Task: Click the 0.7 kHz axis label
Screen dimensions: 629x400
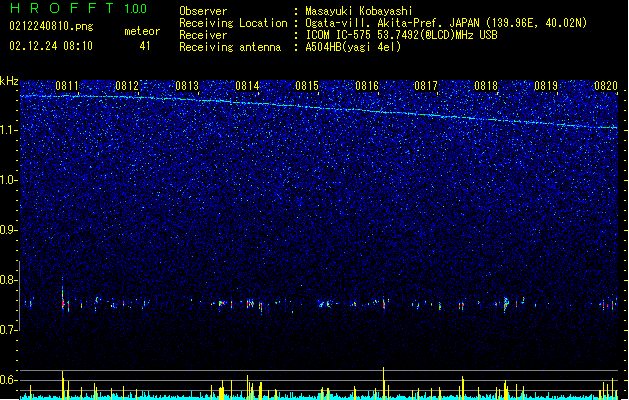Action: pos(9,330)
